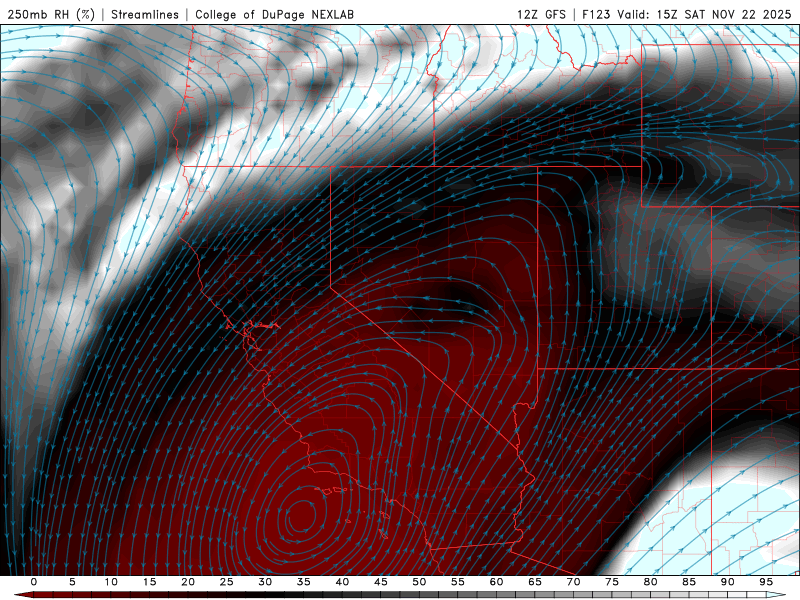The width and height of the screenshot is (800, 600).
Task: Click the color bar label '5'
Action: pos(72,582)
